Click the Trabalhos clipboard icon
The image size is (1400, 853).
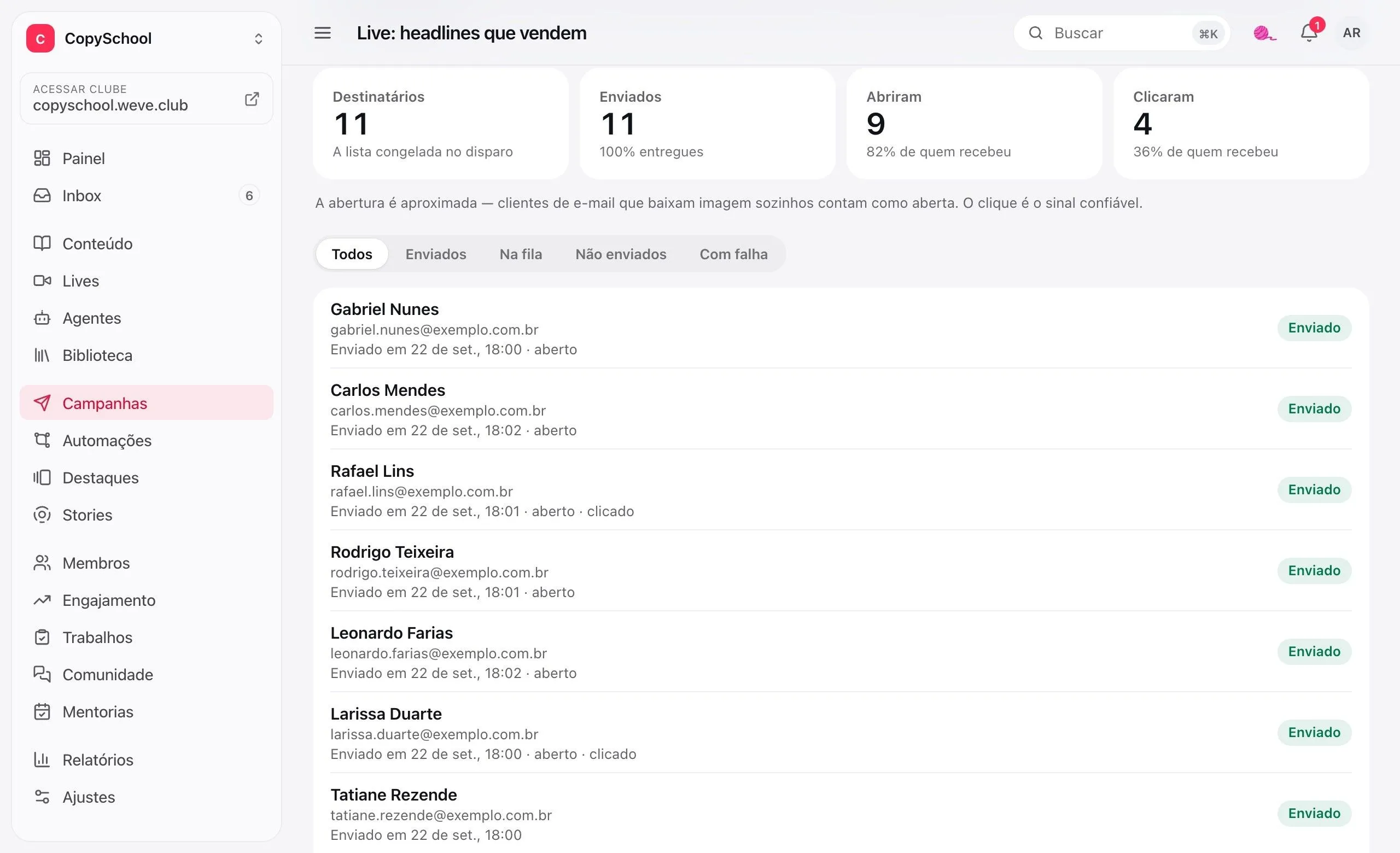[x=42, y=636]
